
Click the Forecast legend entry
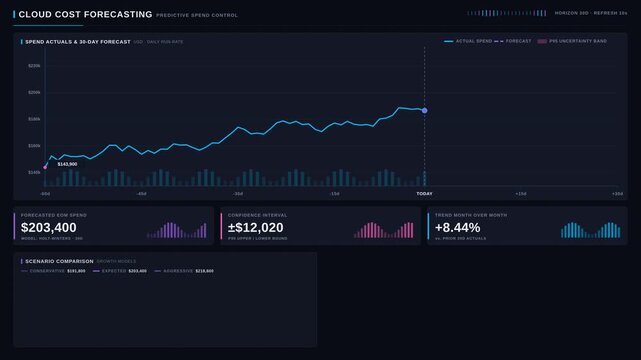(513, 41)
